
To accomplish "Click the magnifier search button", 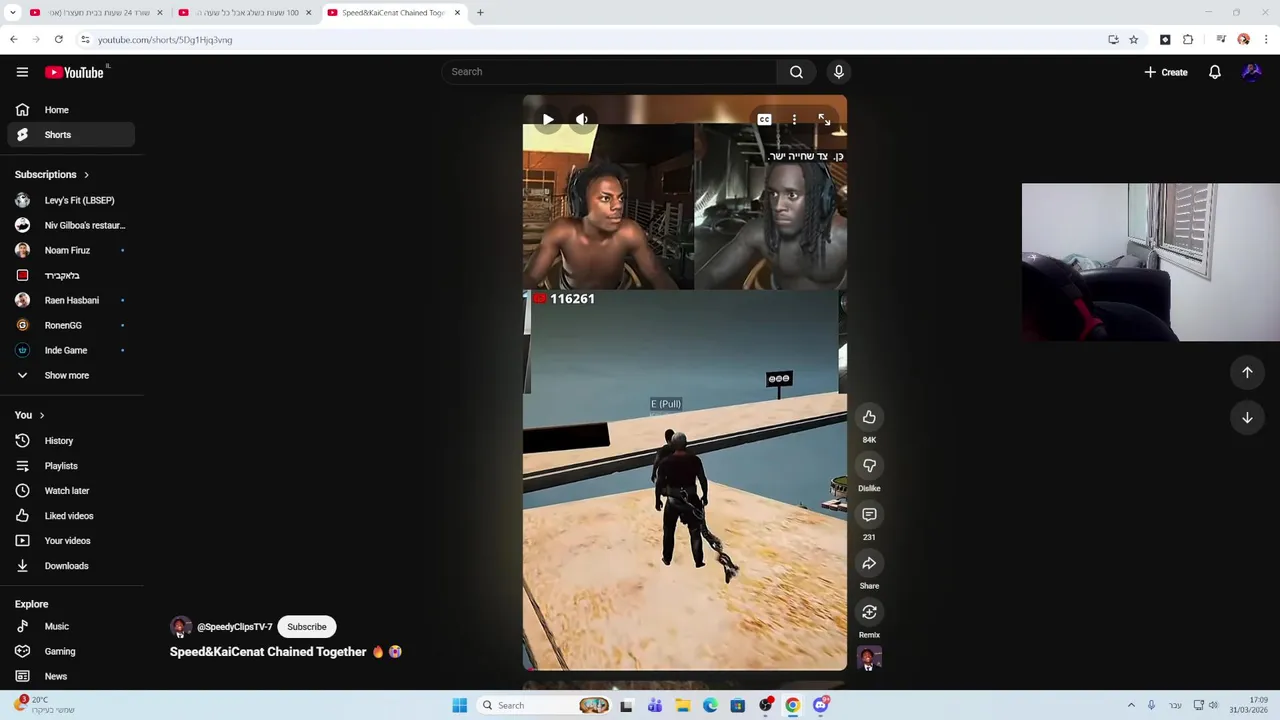I will (x=796, y=72).
